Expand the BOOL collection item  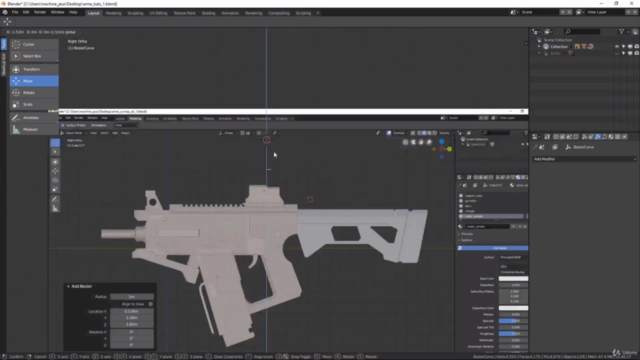tap(539, 53)
